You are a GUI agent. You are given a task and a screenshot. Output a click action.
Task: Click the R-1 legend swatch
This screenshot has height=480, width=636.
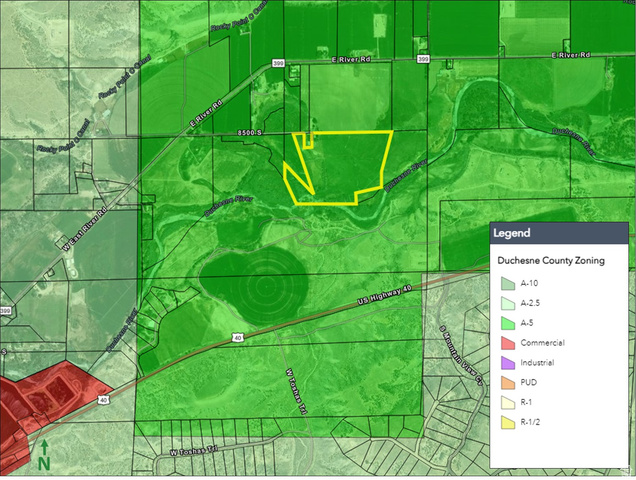508,402
